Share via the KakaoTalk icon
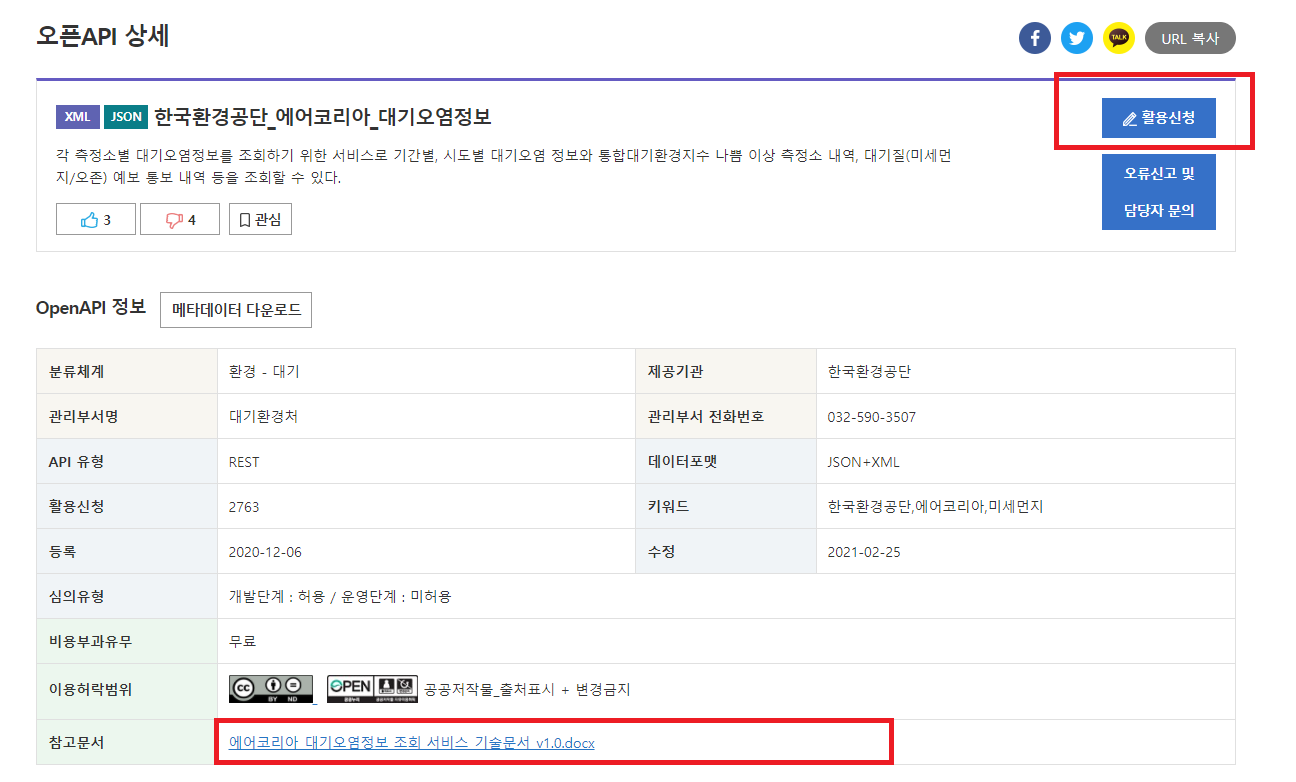This screenshot has height=782, width=1296. (1119, 39)
